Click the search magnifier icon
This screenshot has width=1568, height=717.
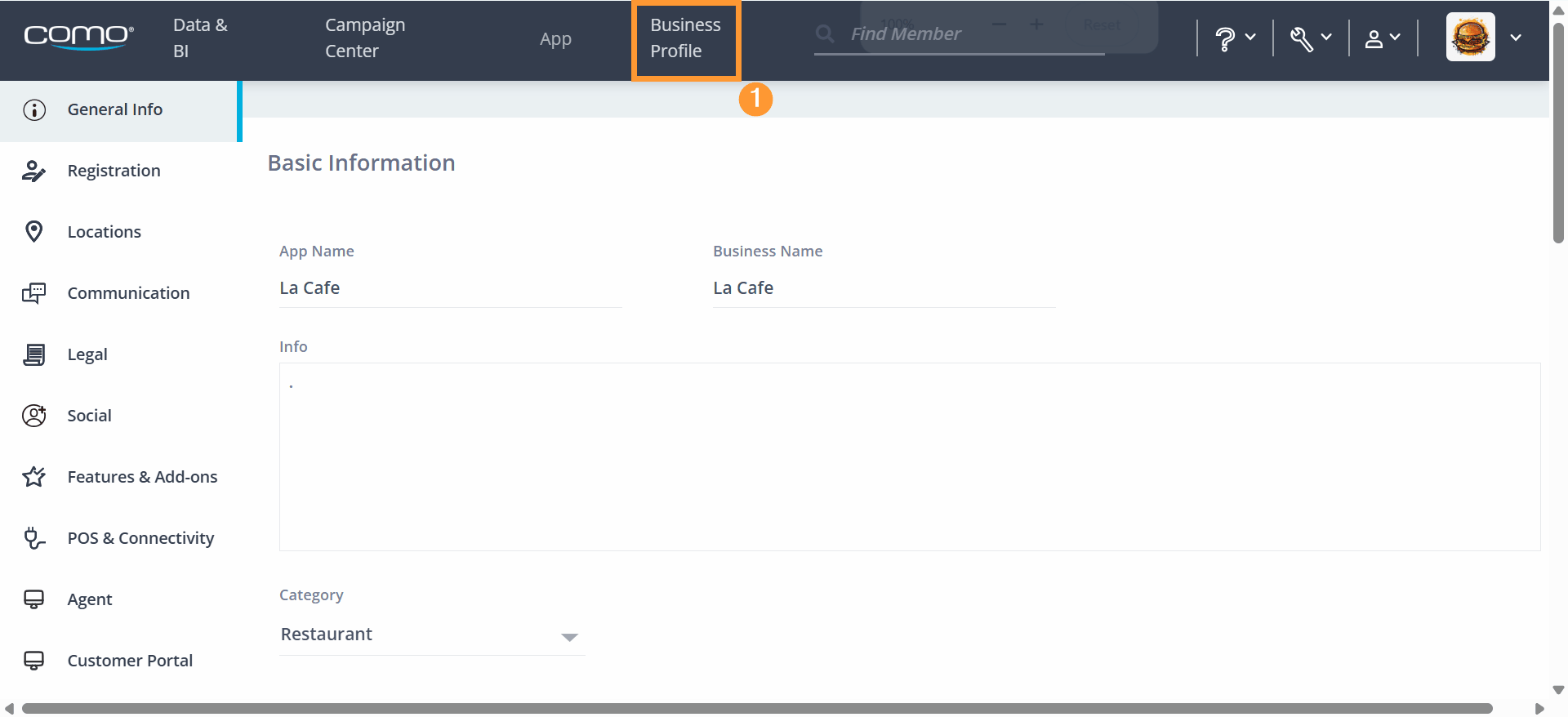[826, 33]
